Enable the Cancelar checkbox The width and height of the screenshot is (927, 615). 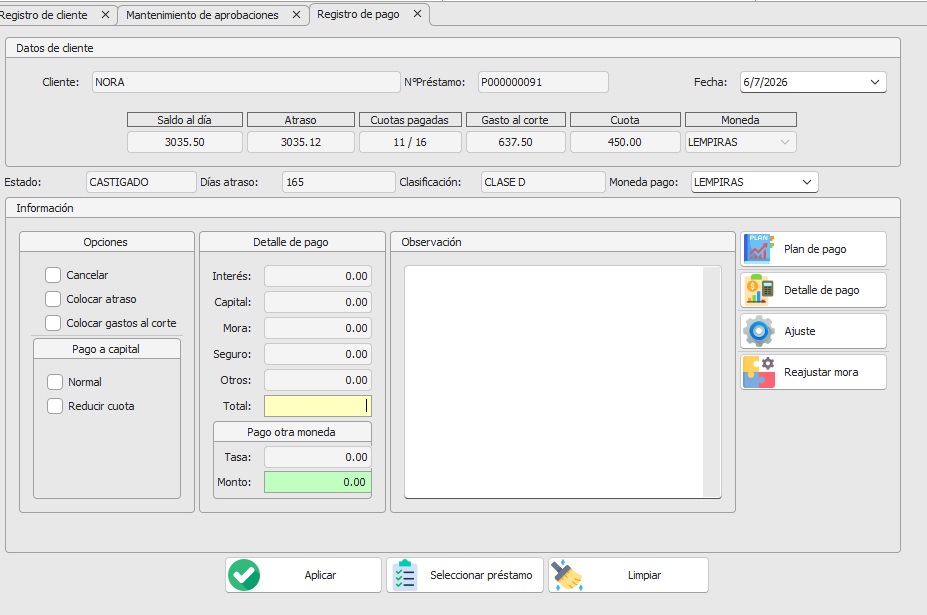tap(53, 275)
